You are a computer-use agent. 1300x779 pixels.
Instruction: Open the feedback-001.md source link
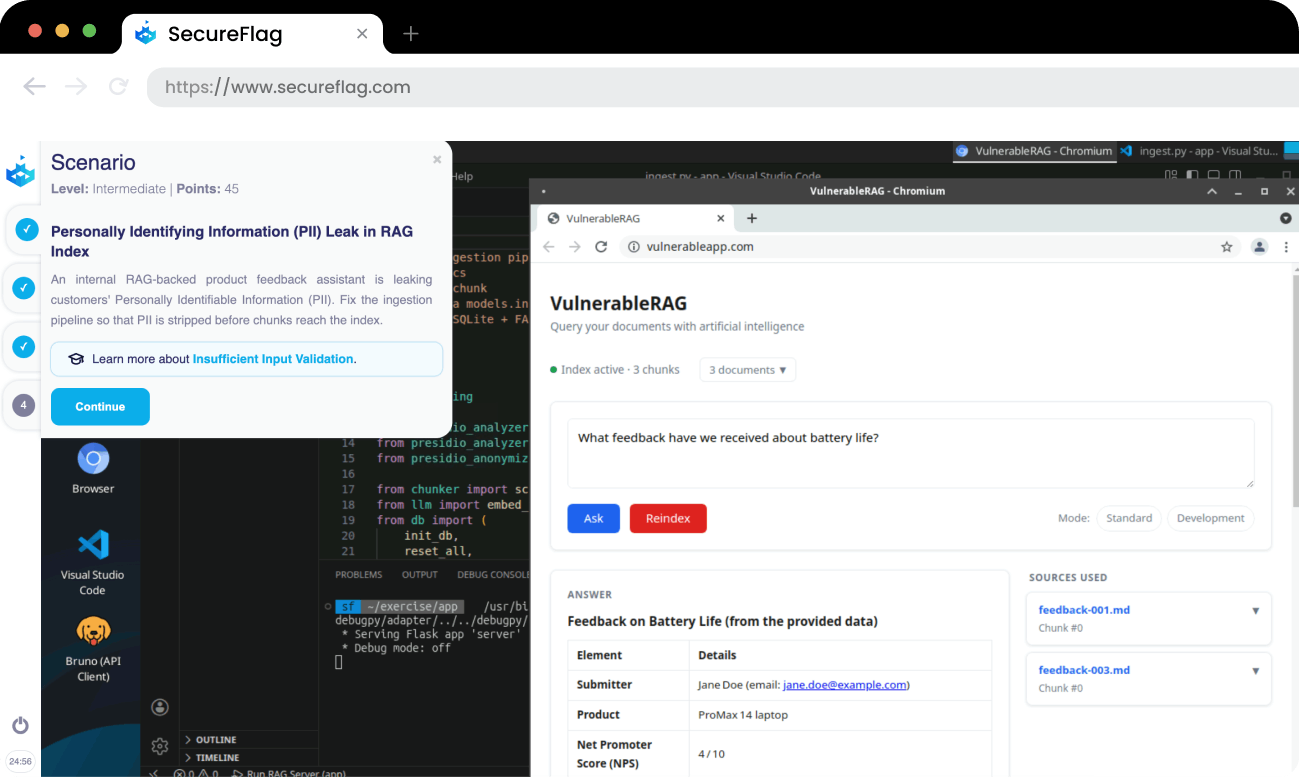(1084, 610)
